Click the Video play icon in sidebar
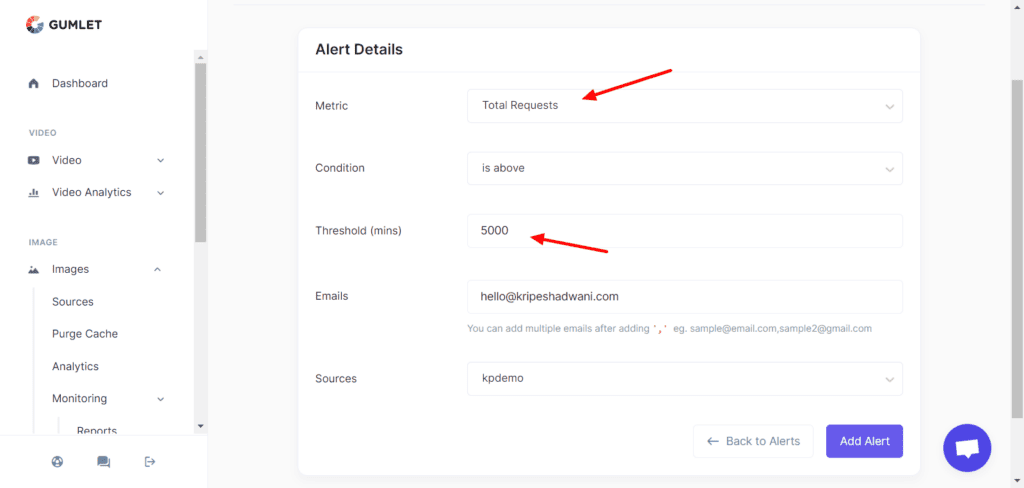 click(x=34, y=160)
